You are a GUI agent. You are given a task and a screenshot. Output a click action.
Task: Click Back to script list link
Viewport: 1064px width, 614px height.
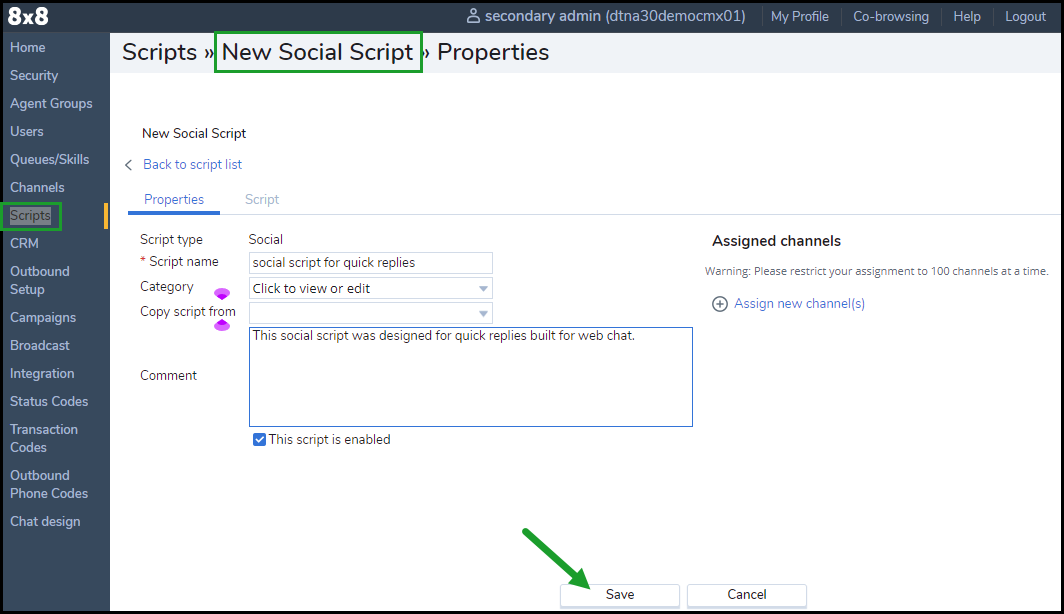192,165
